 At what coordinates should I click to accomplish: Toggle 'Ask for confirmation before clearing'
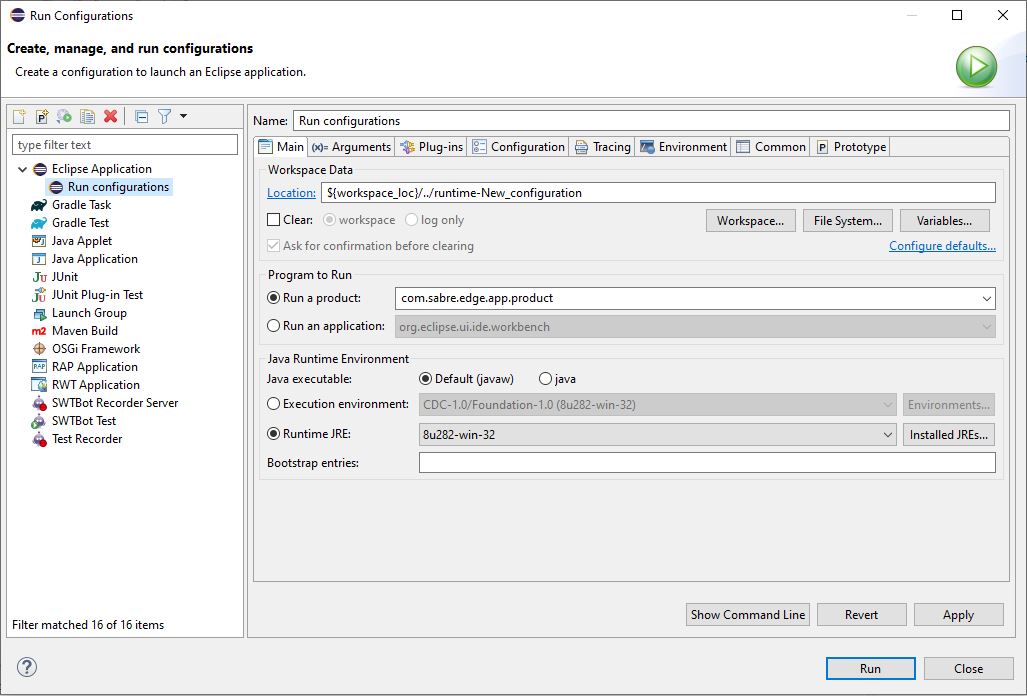(x=274, y=246)
